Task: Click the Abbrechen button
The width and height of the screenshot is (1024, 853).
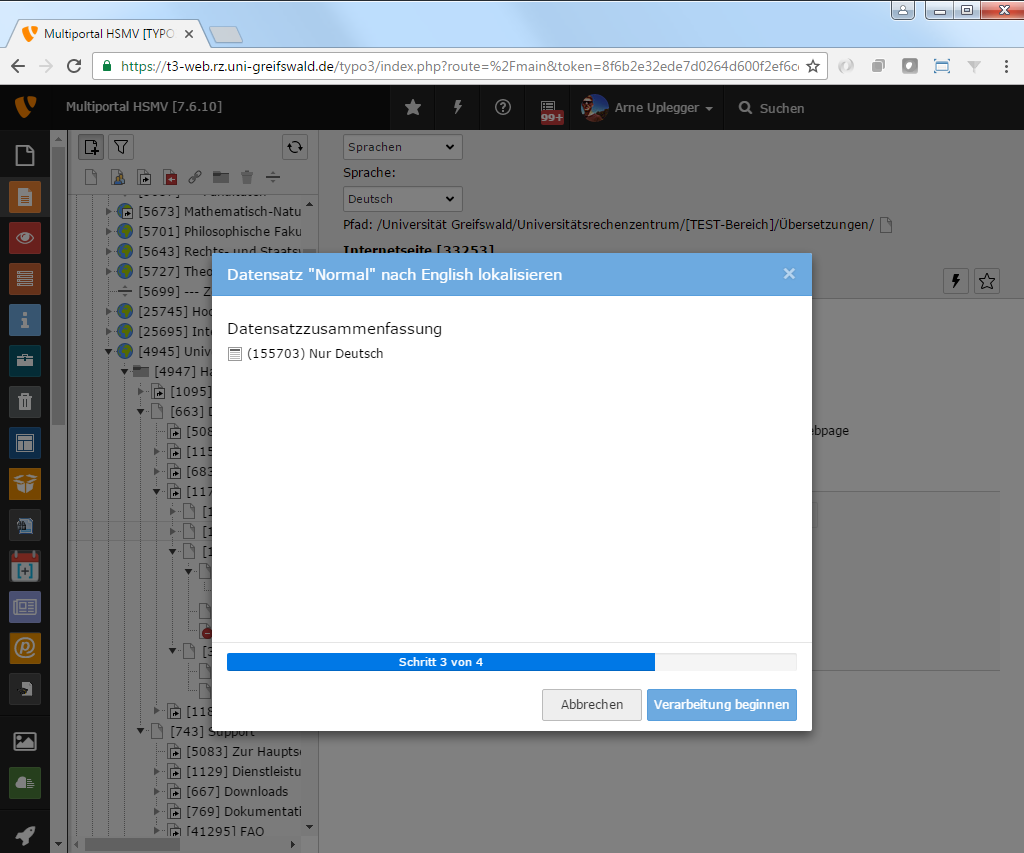Action: pyautogui.click(x=591, y=705)
